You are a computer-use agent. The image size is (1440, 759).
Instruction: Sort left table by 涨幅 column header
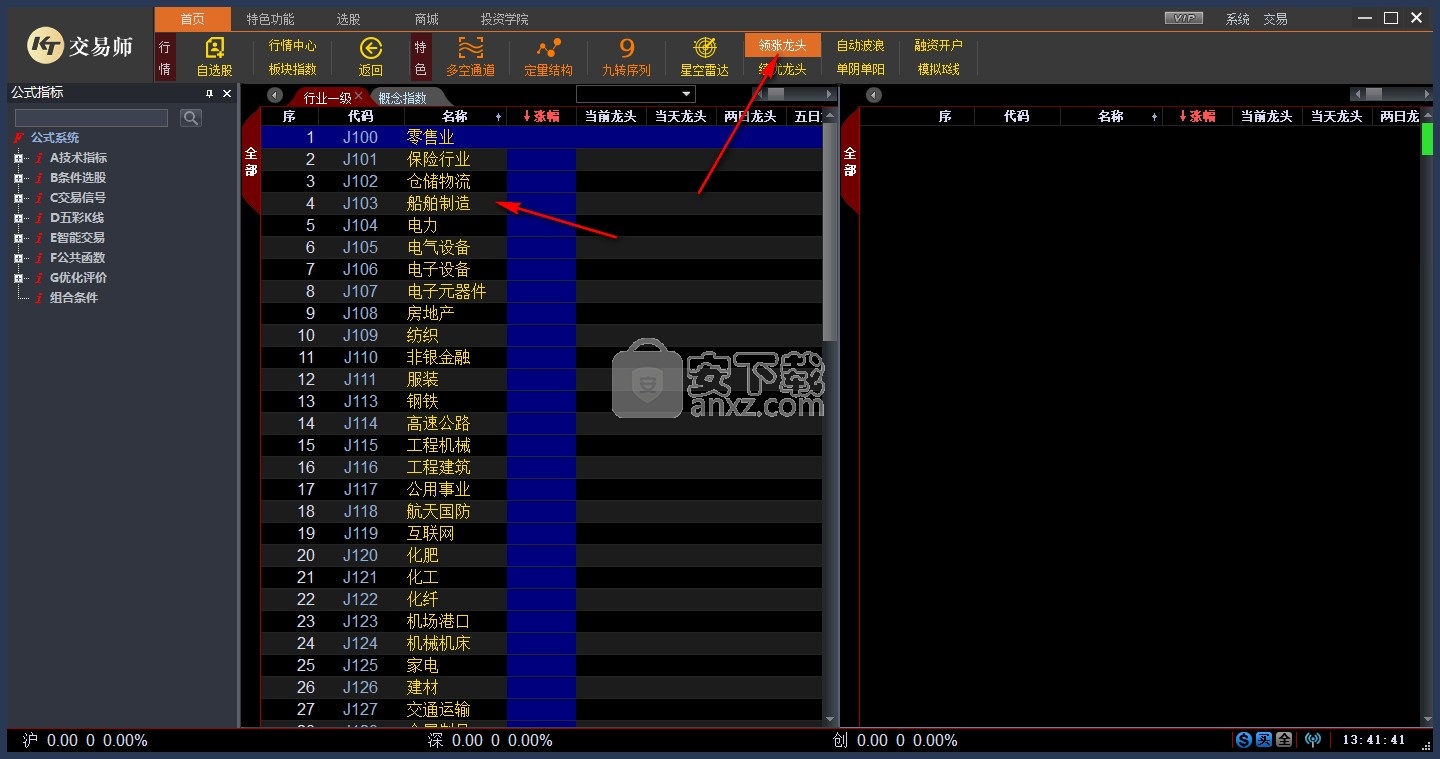pos(541,117)
